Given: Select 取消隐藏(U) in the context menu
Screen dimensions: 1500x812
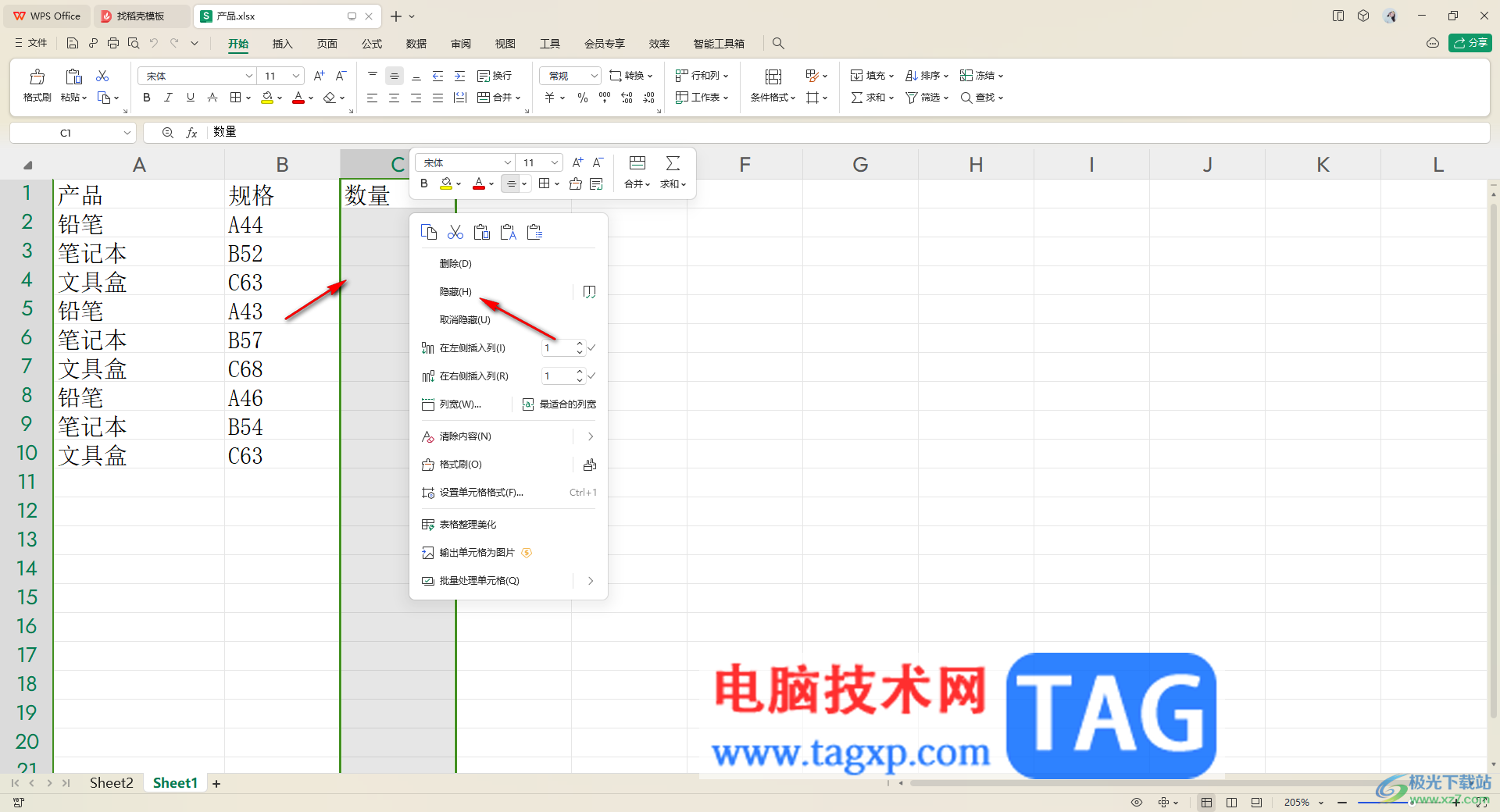Looking at the screenshot, I should tap(465, 319).
